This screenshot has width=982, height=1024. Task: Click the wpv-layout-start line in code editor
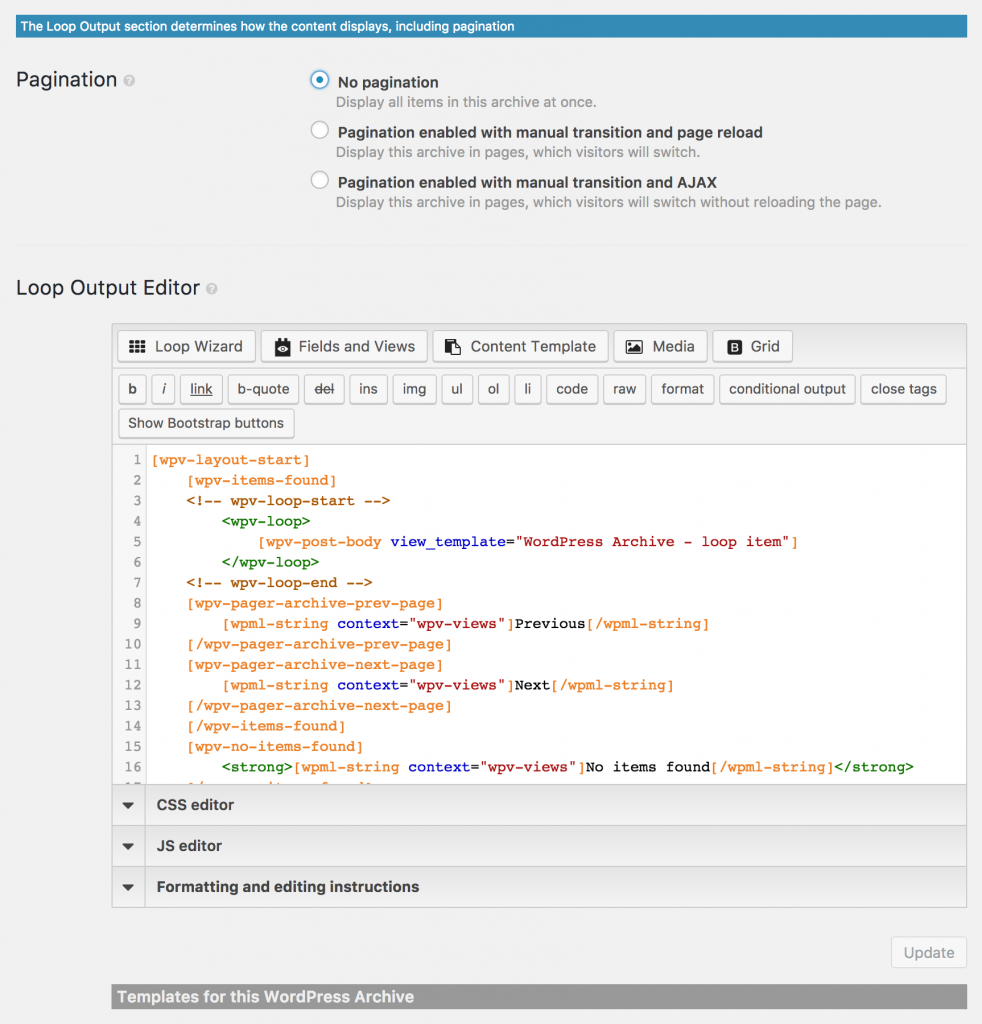(230, 460)
